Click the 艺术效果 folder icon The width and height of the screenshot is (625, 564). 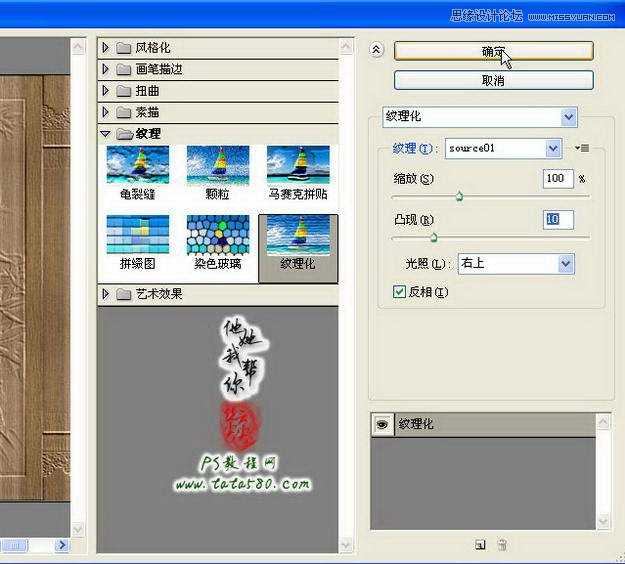coord(124,295)
